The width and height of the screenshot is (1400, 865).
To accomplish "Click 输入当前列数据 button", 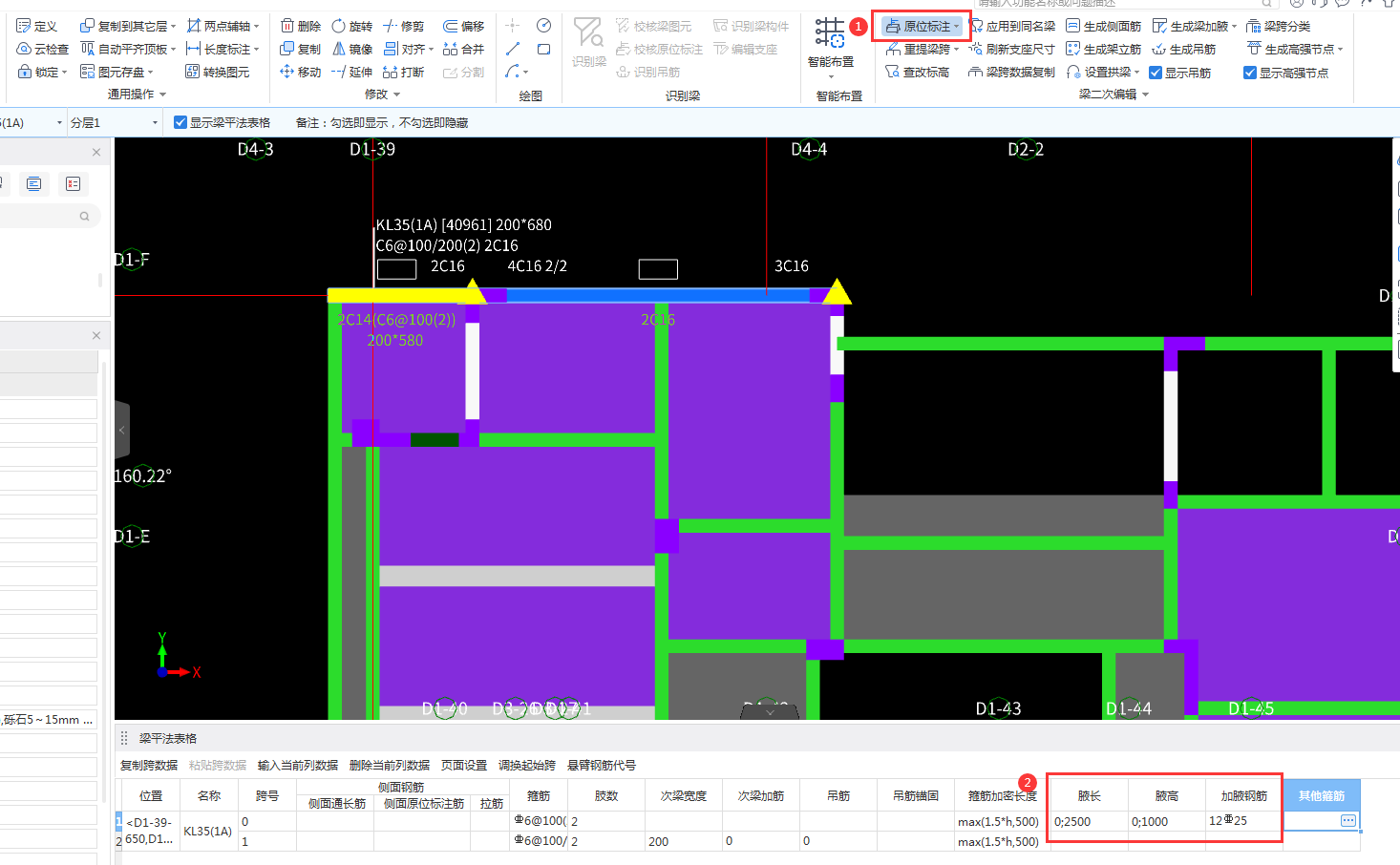I will click(298, 765).
